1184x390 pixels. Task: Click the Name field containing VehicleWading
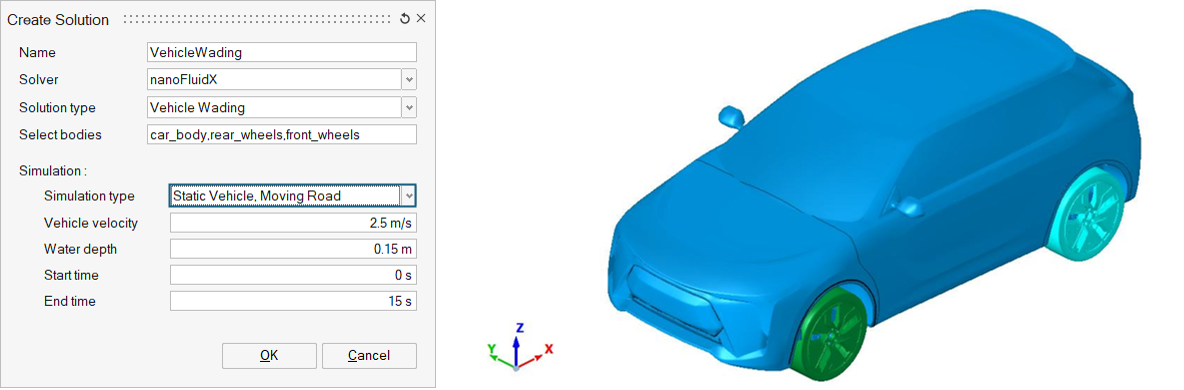[x=282, y=52]
